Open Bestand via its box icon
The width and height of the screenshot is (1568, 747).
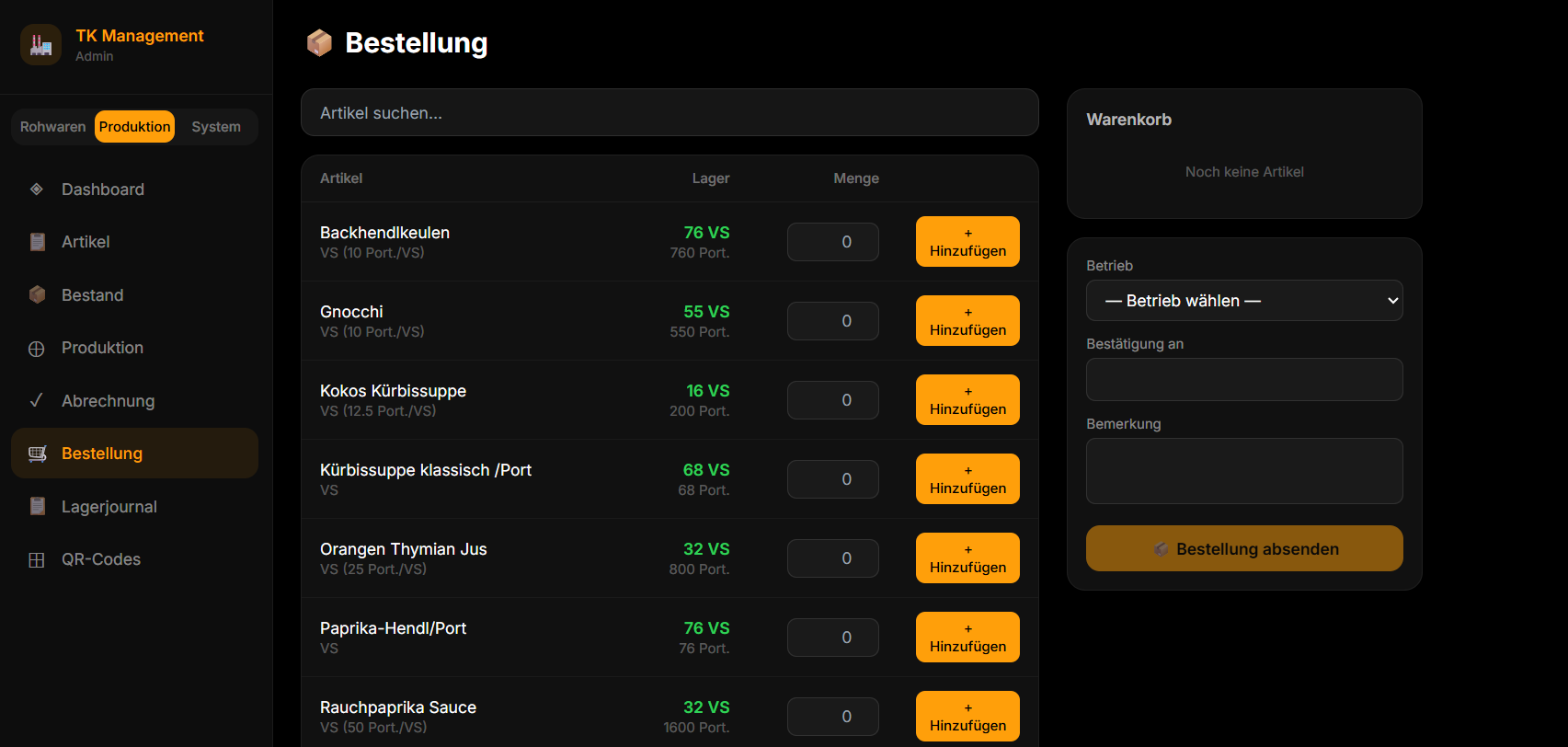click(37, 294)
